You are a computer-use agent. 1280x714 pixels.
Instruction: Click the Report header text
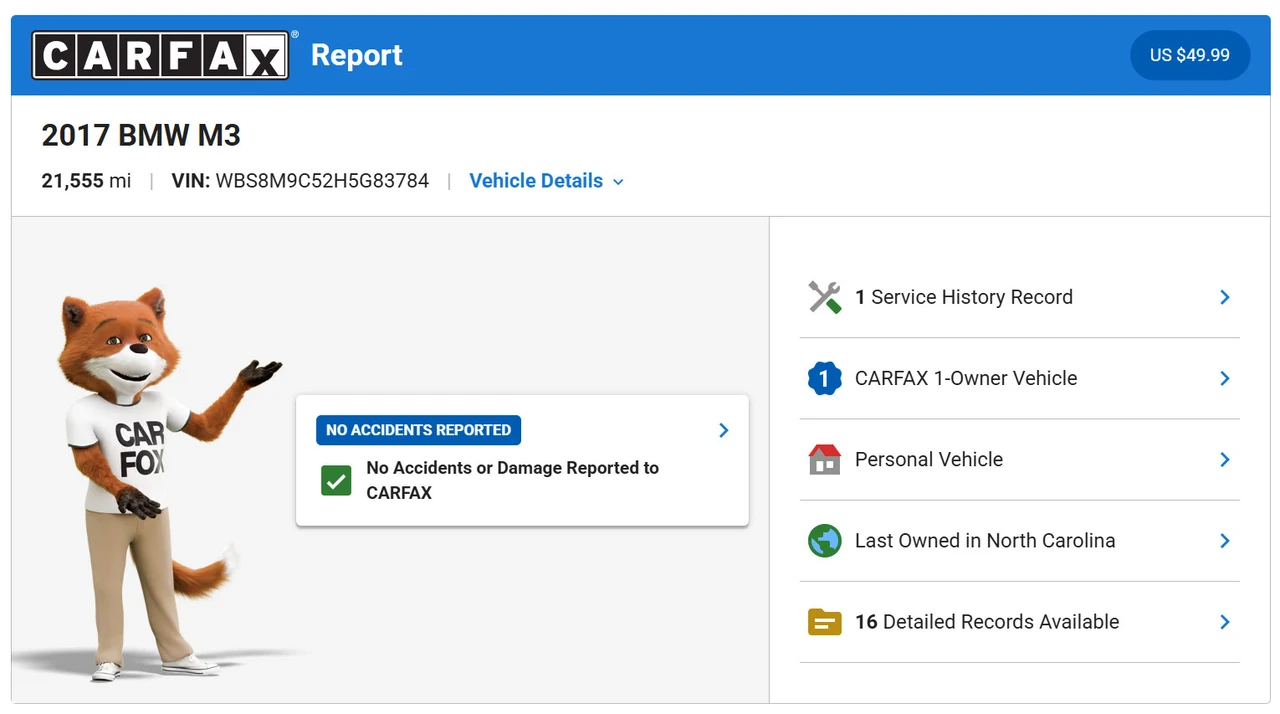coord(357,55)
